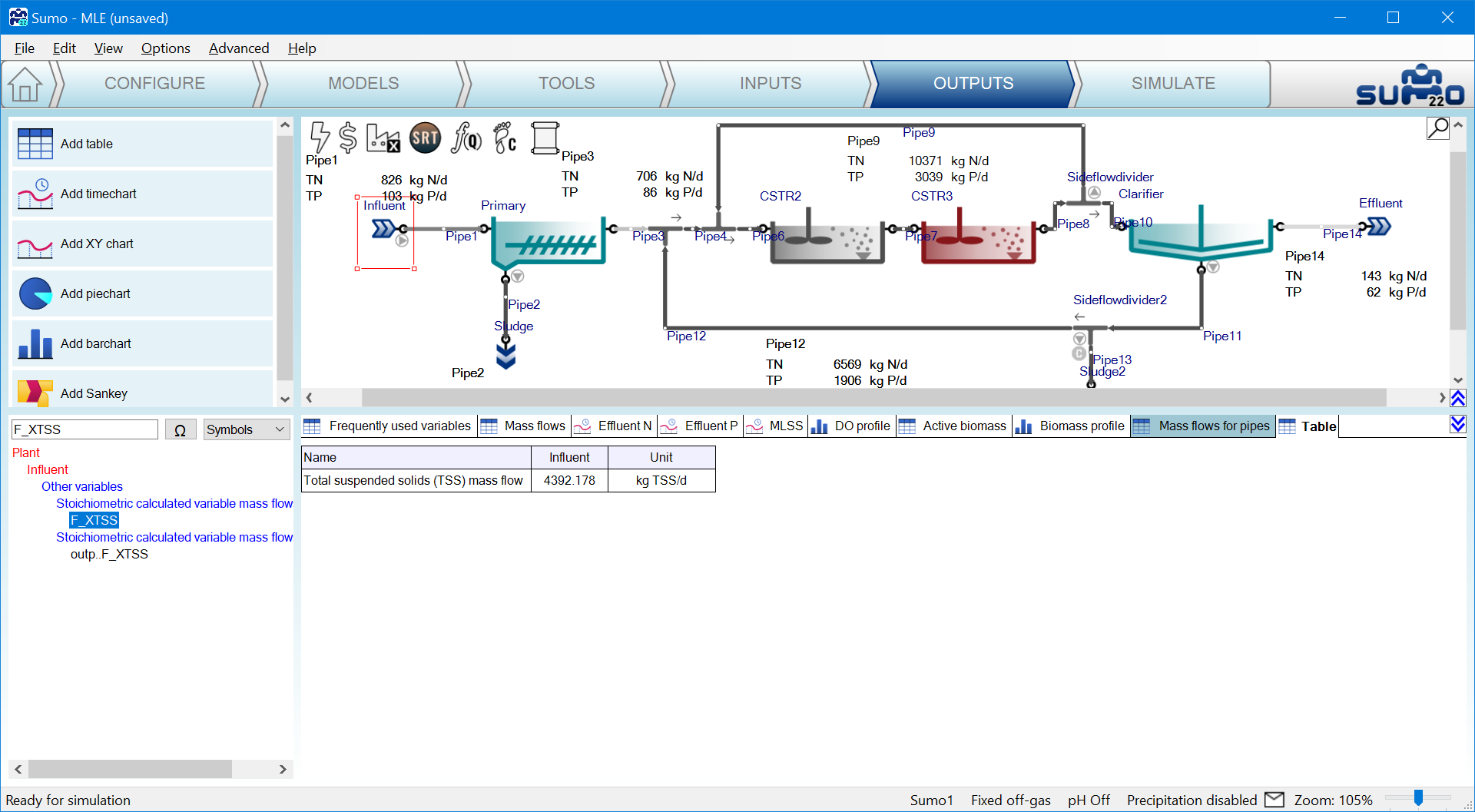Click the scroll notes icon

(x=545, y=138)
